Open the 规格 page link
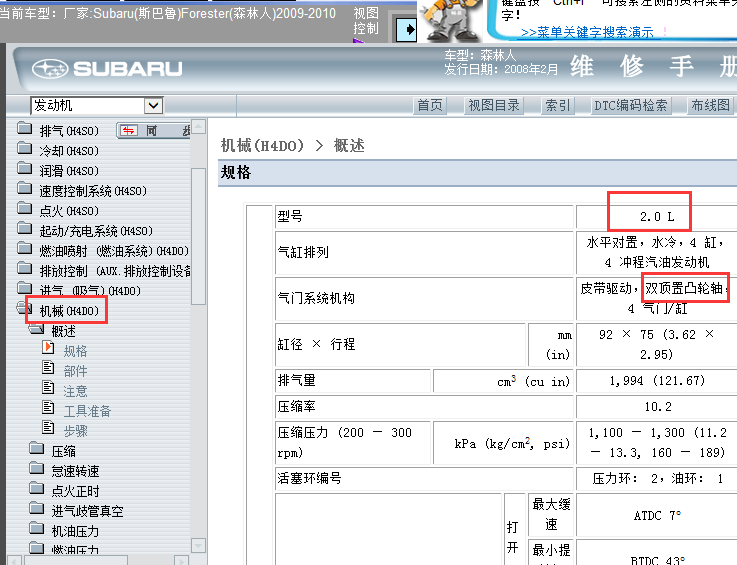Screen dimensions: 737x565 75,351
